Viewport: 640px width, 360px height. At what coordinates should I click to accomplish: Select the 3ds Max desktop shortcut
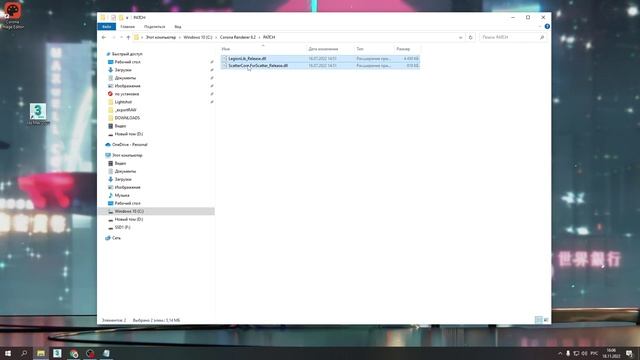point(38,115)
